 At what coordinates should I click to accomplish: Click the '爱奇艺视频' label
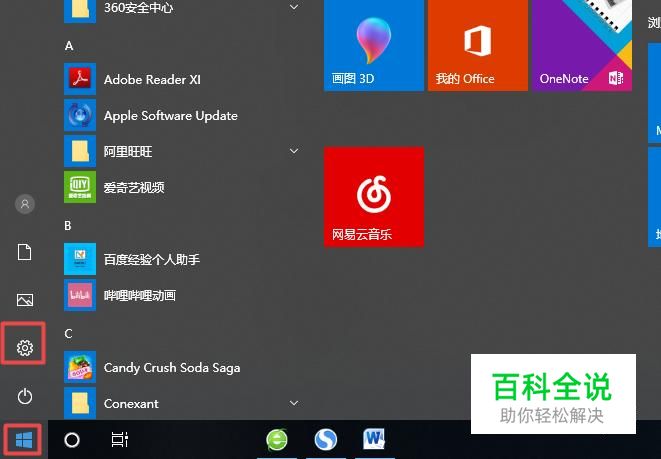coord(134,187)
